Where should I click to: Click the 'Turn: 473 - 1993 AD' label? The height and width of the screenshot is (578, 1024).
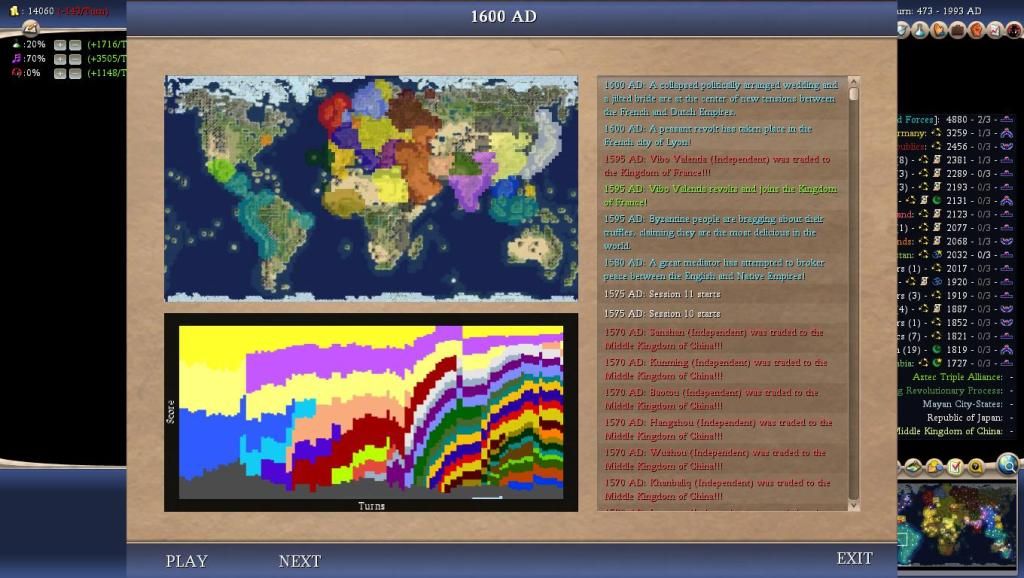tap(939, 10)
